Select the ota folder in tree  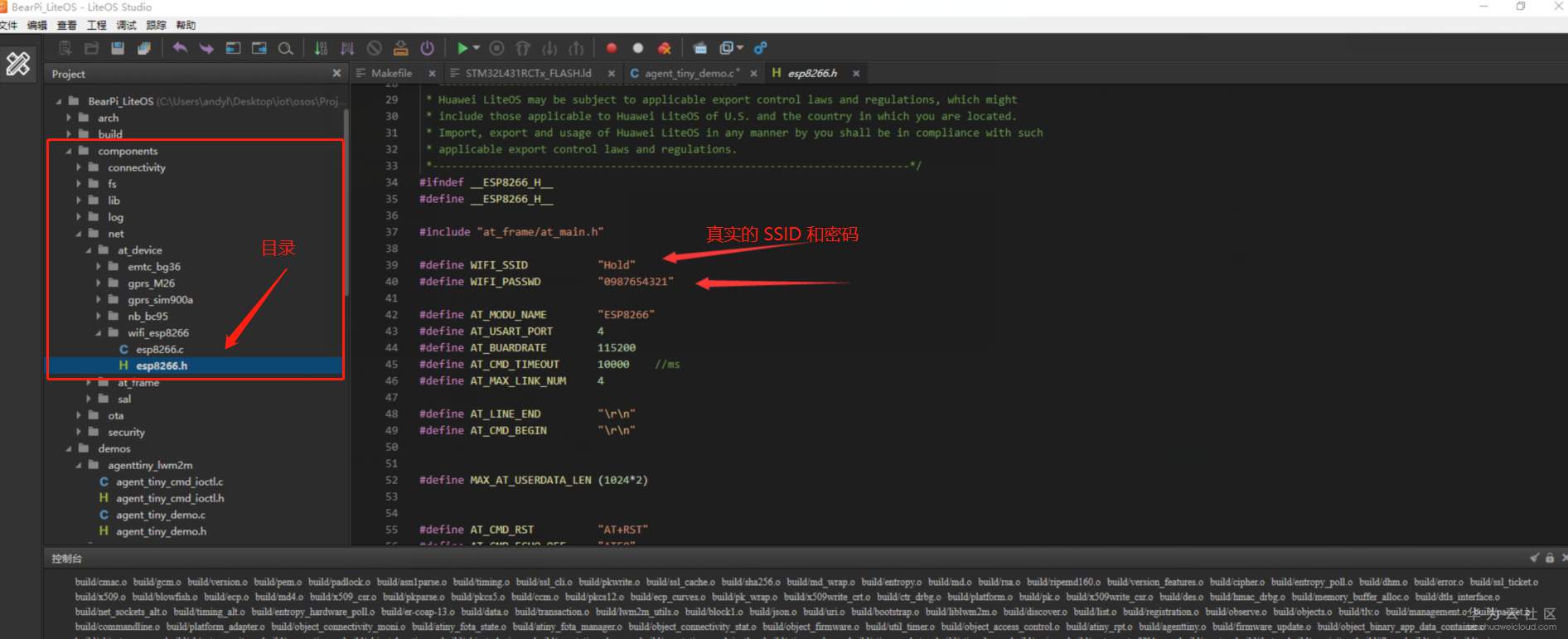click(115, 415)
